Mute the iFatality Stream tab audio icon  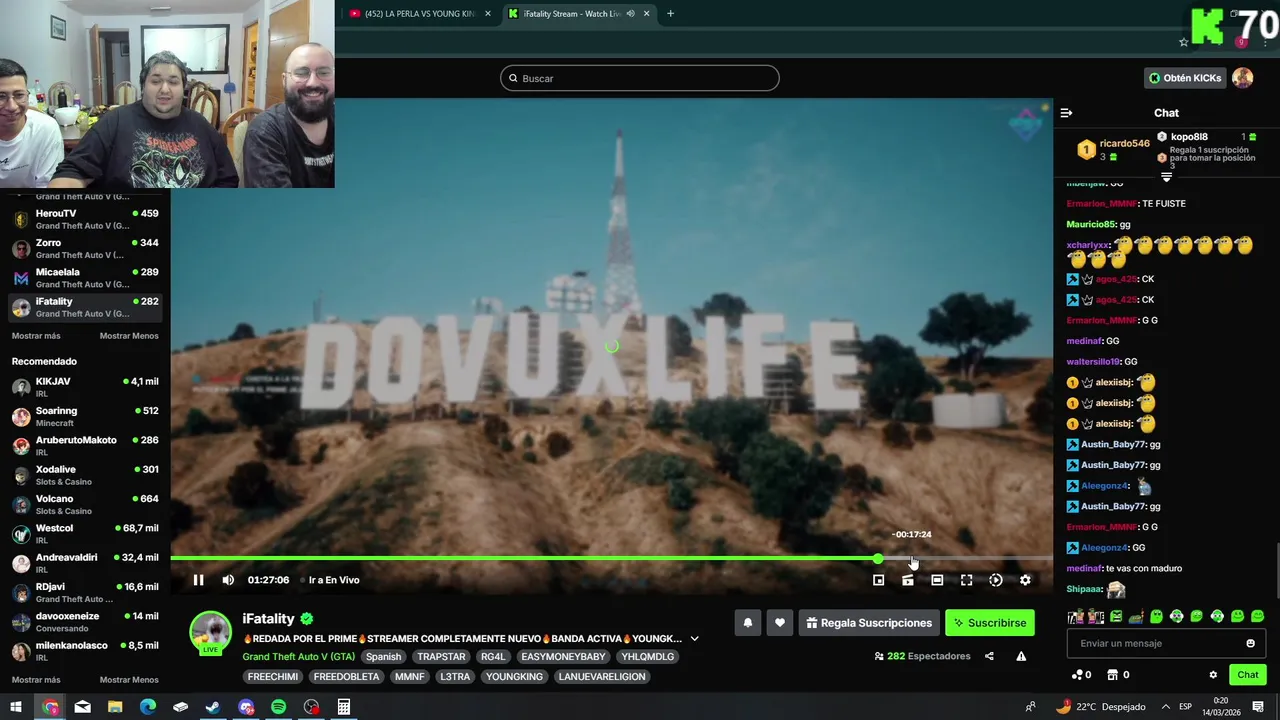[x=630, y=14]
